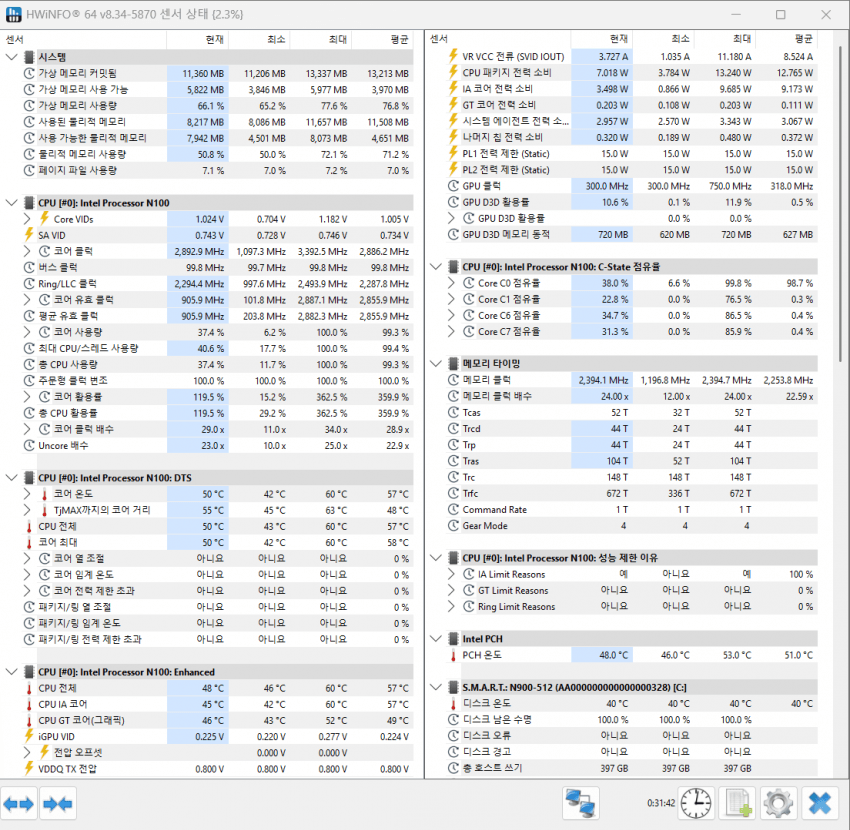Expand the Core VIDs row
850x830 pixels.
28,218
